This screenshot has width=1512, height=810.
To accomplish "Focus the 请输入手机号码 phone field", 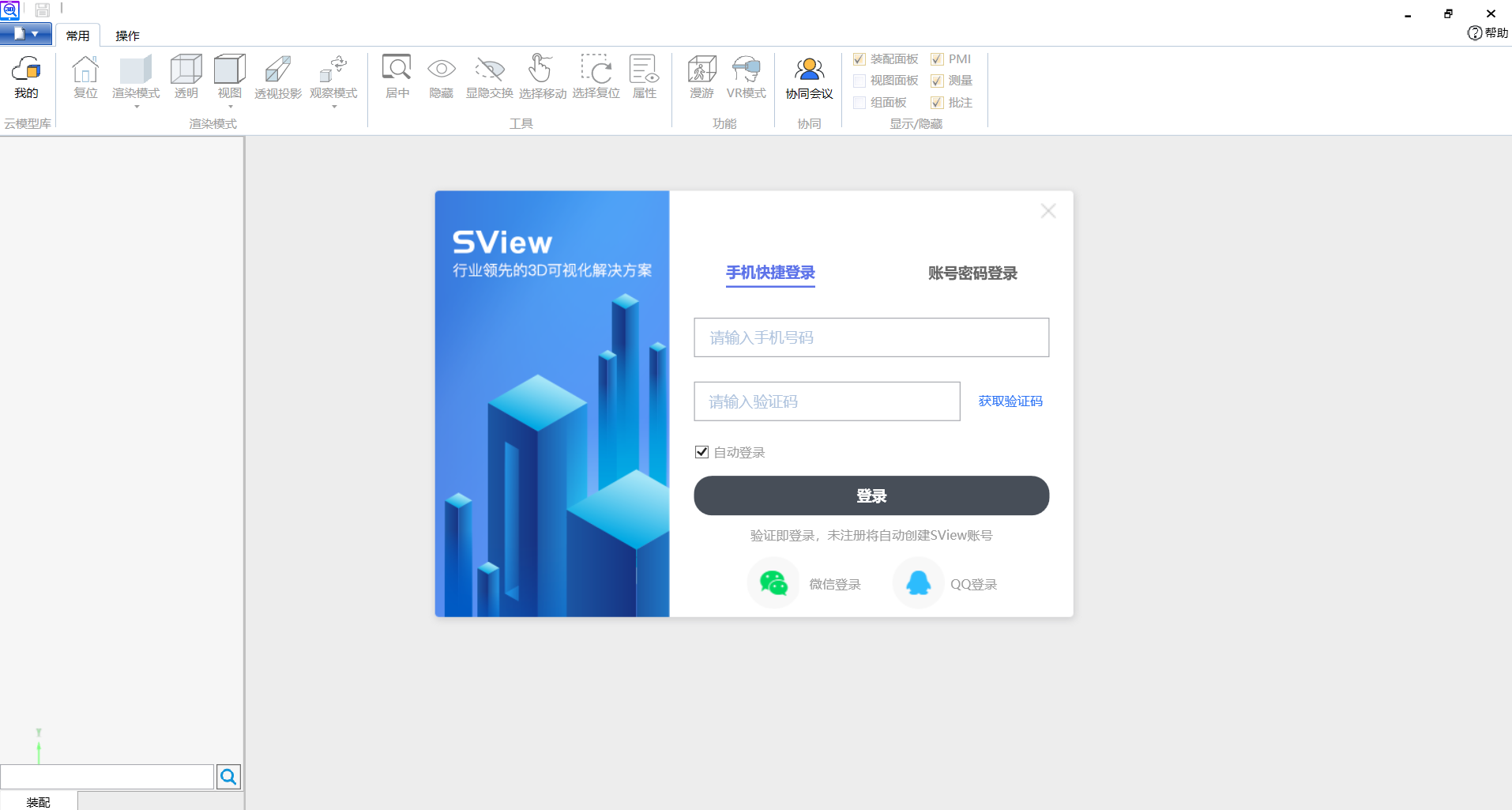I will point(871,337).
